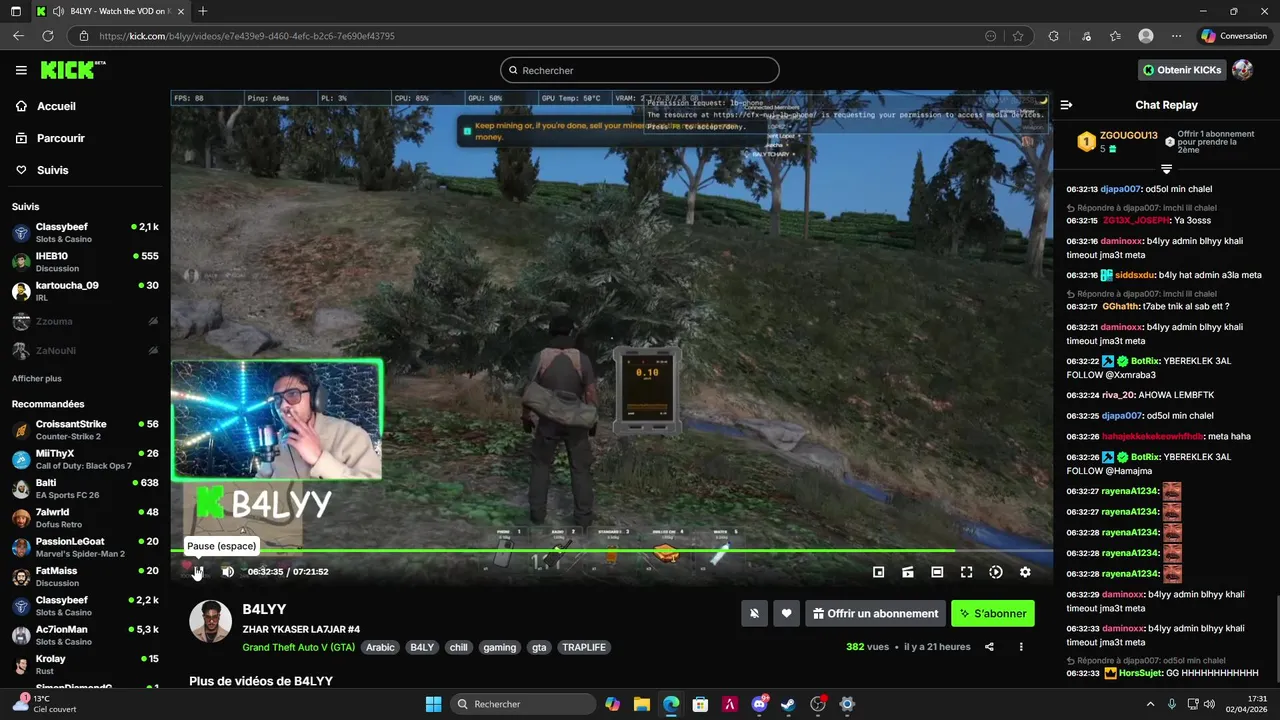
Task: Select the chill tag
Action: (x=459, y=647)
